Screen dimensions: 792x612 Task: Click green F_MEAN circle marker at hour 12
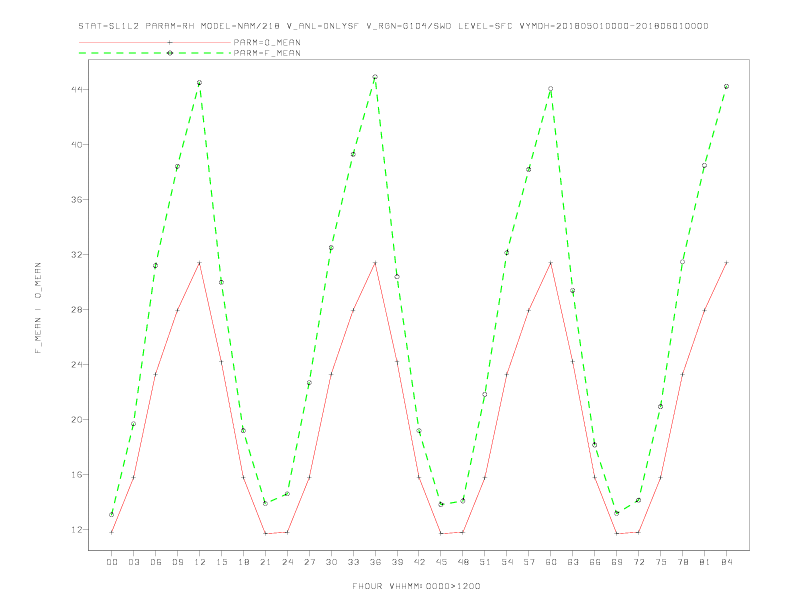200,82
